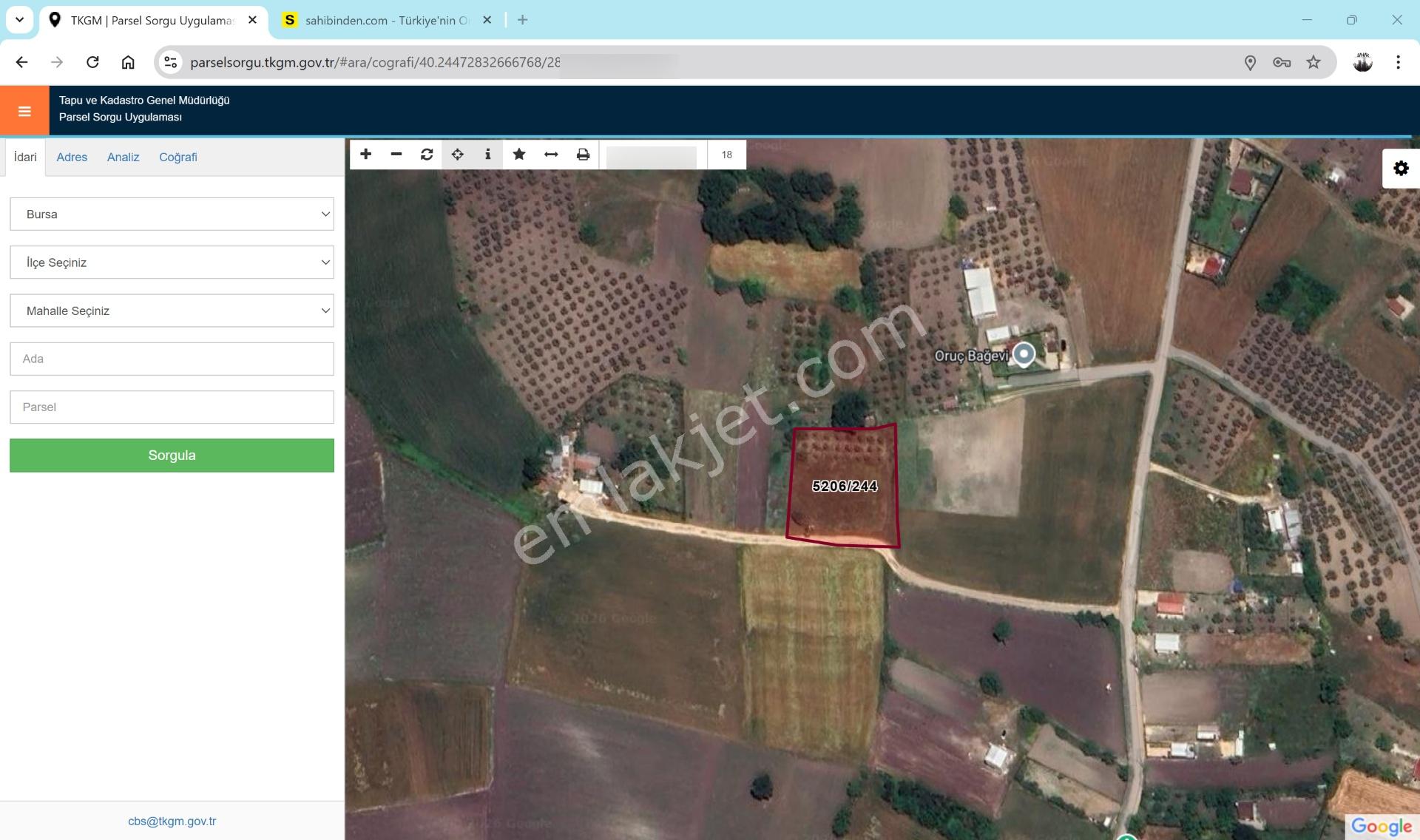The height and width of the screenshot is (840, 1420).
Task: Open the Adres tab
Action: click(72, 157)
